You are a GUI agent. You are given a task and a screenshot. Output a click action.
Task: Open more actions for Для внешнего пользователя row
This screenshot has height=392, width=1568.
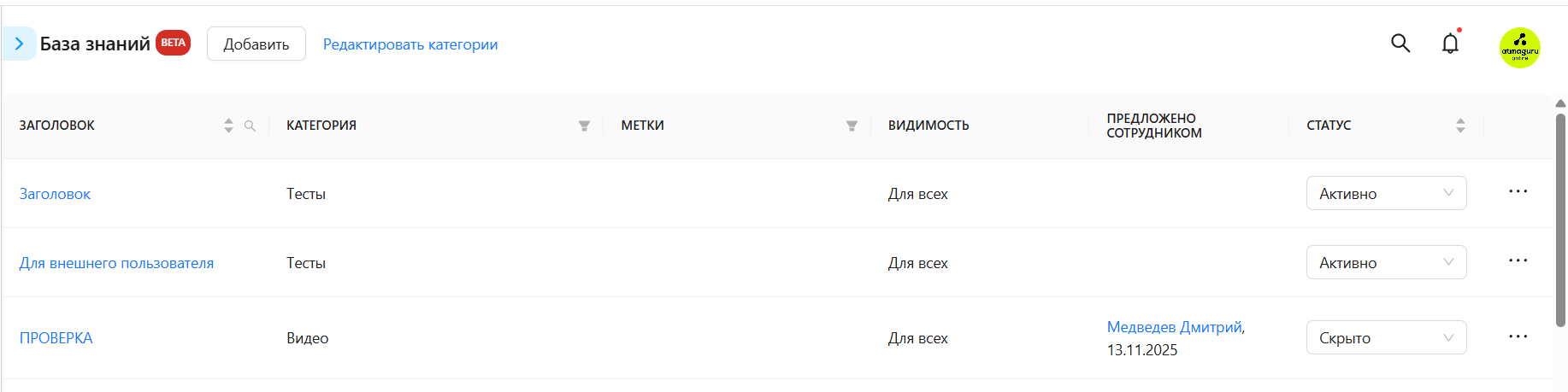pyautogui.click(x=1518, y=260)
